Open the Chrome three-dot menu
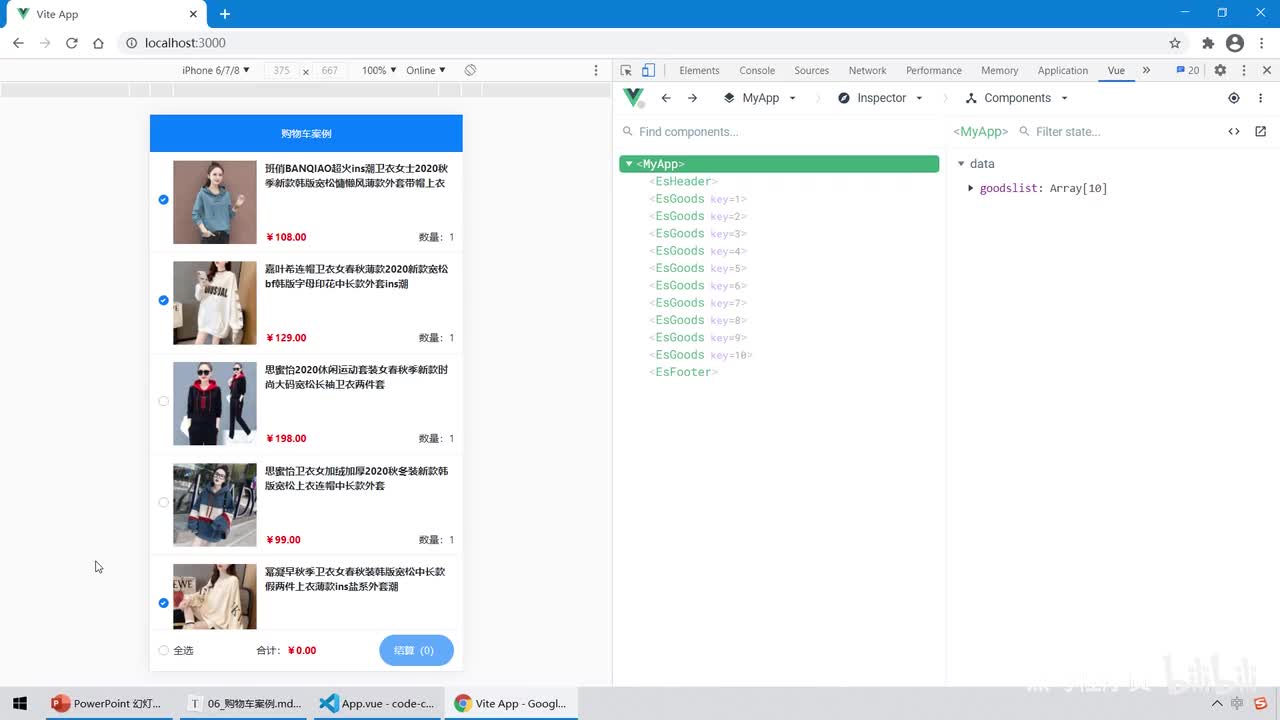This screenshot has height=720, width=1280. coord(1263,43)
